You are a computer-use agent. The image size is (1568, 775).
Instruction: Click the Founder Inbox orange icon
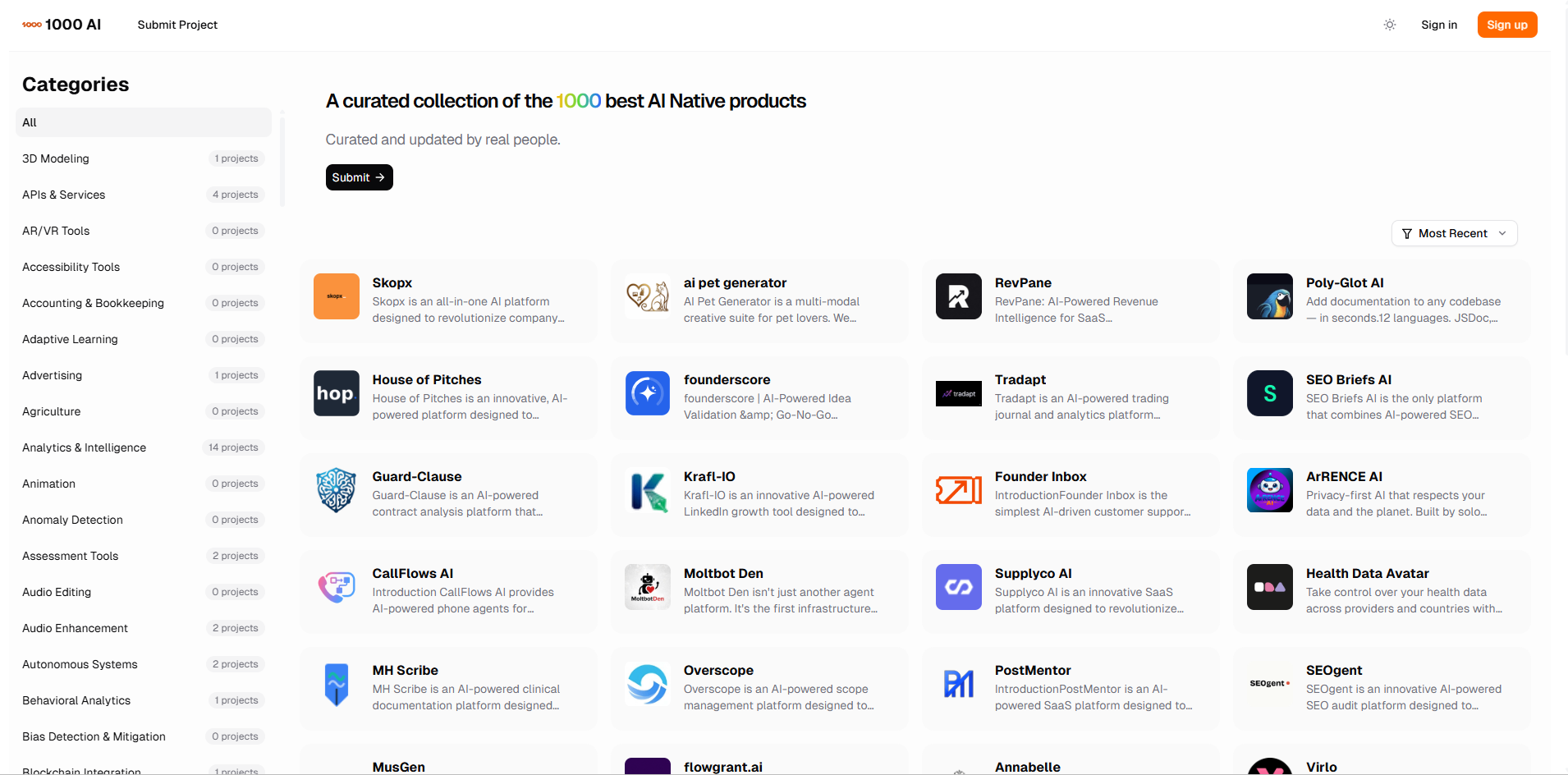(x=958, y=490)
